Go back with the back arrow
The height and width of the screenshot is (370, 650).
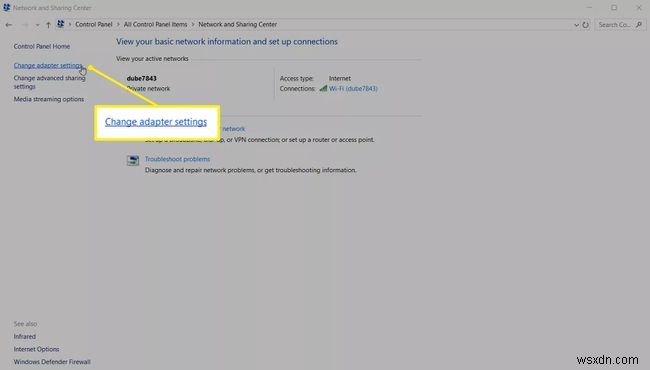9,25
